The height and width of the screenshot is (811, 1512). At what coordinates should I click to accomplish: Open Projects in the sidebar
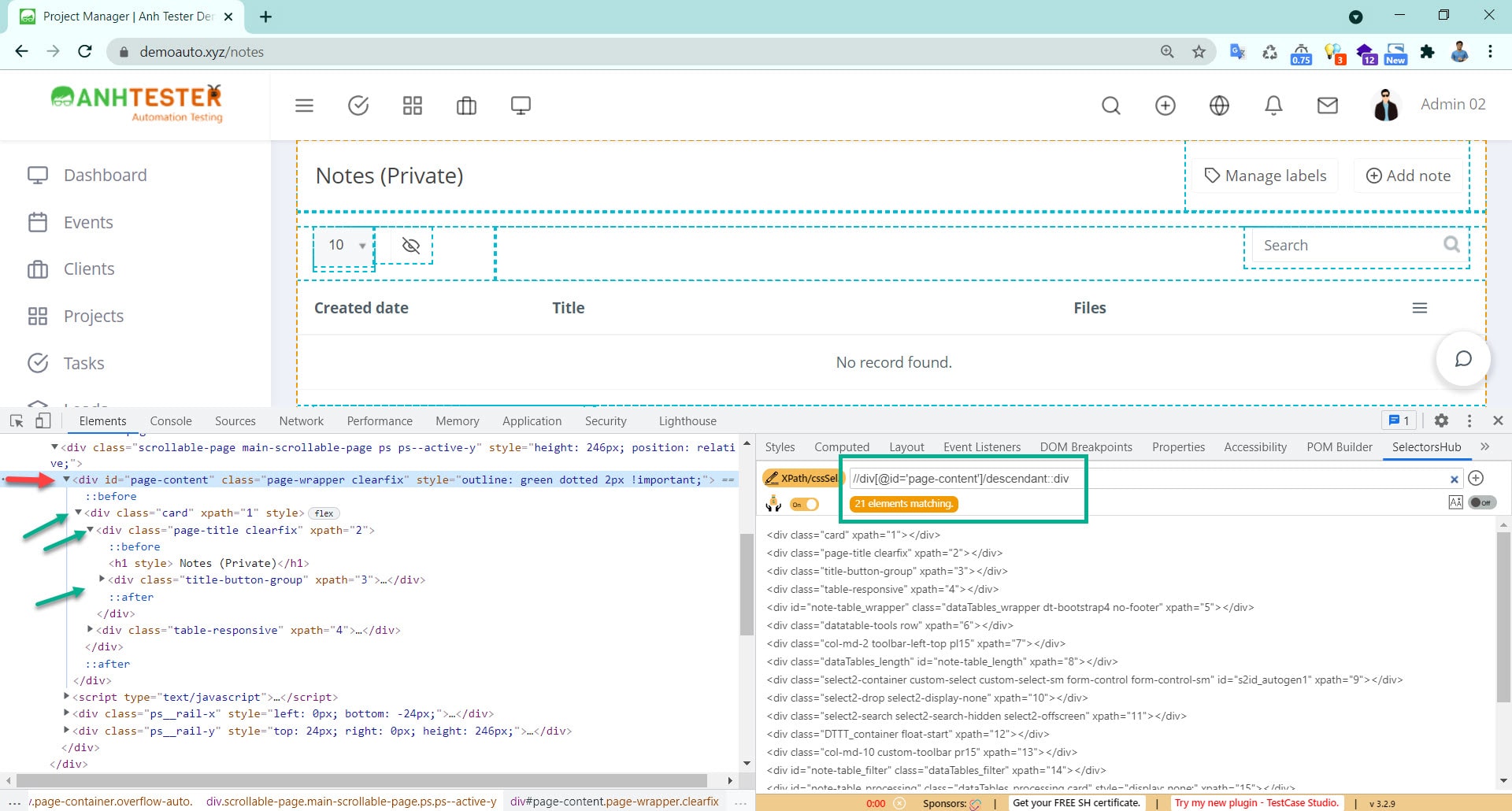76,316
